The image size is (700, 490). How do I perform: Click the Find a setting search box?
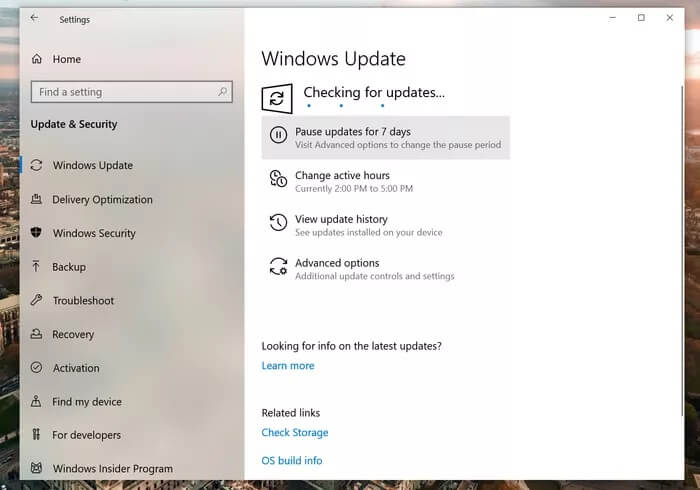coord(132,91)
